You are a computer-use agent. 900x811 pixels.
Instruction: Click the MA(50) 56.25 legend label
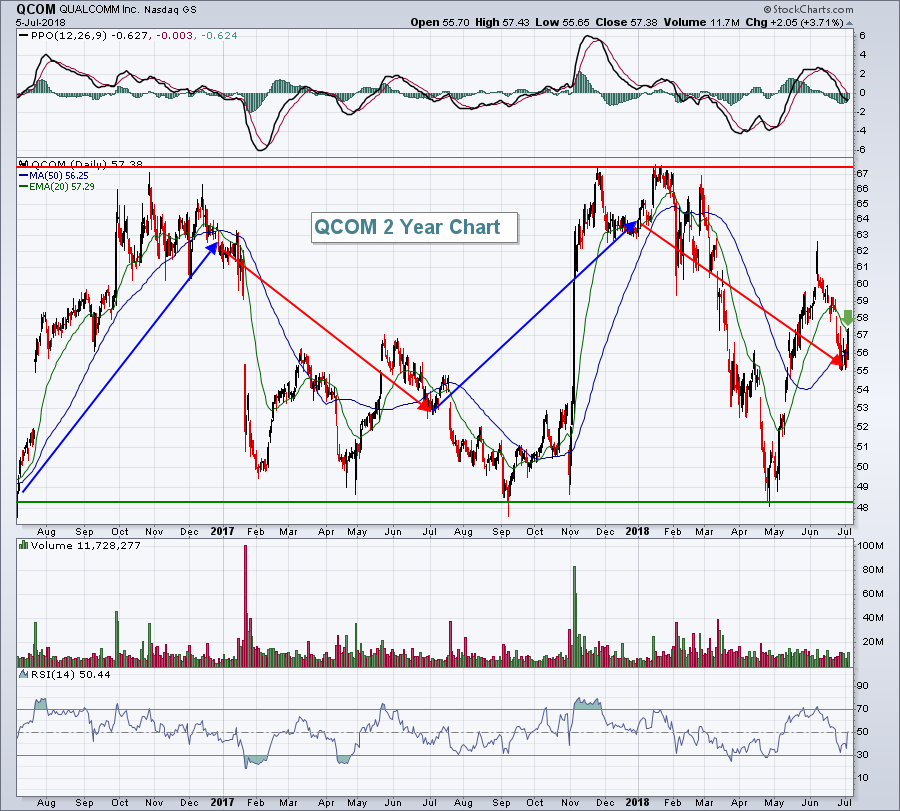pyautogui.click(x=59, y=176)
